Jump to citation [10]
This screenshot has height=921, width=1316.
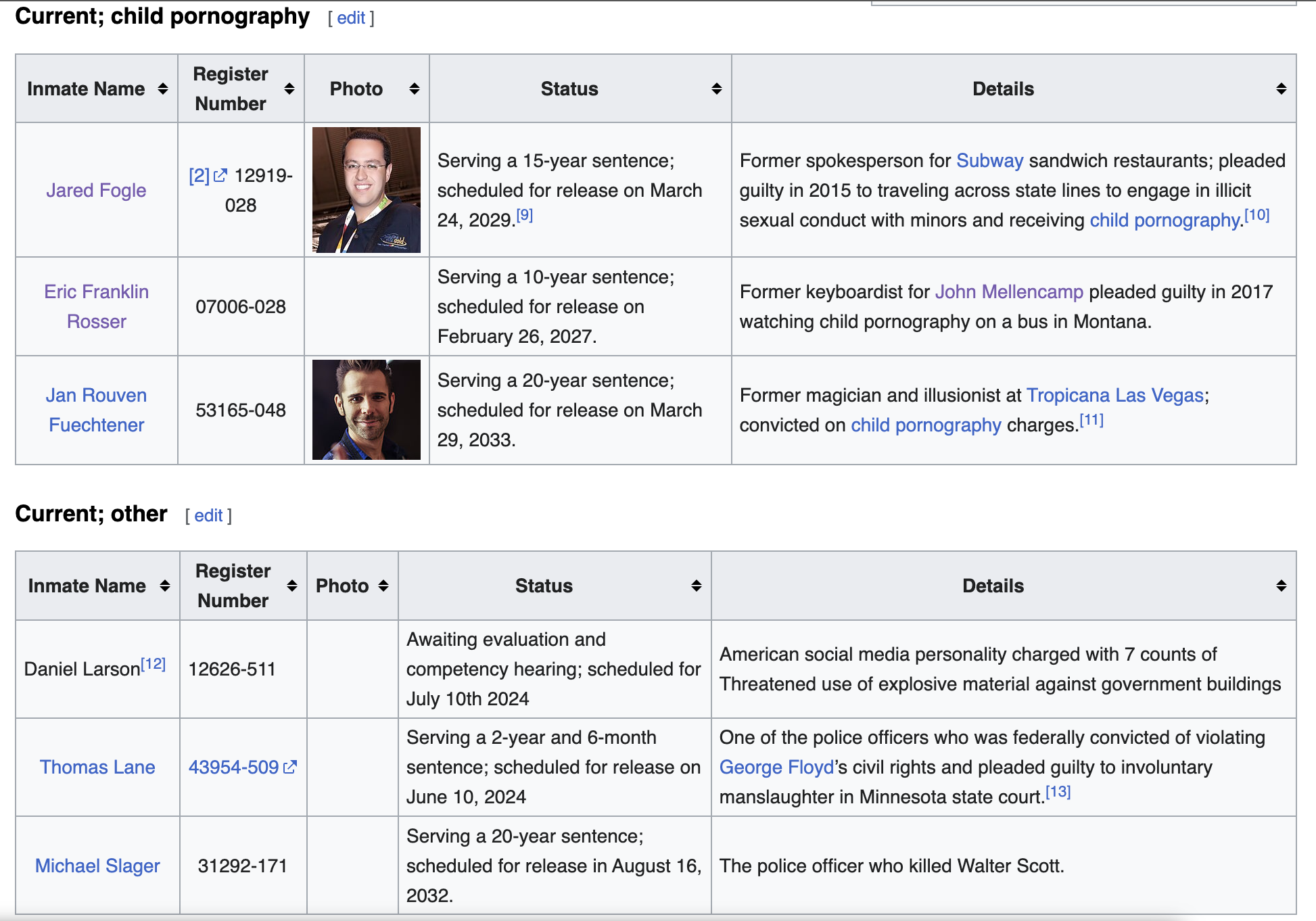pos(1257,215)
